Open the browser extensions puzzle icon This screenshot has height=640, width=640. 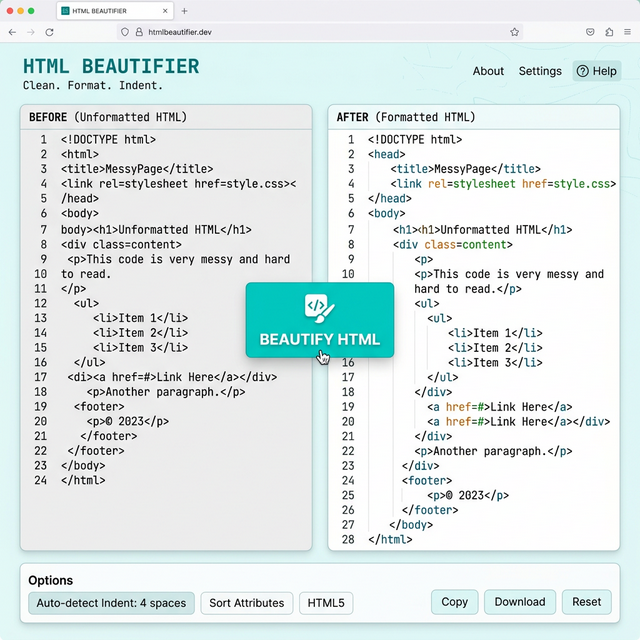click(609, 32)
